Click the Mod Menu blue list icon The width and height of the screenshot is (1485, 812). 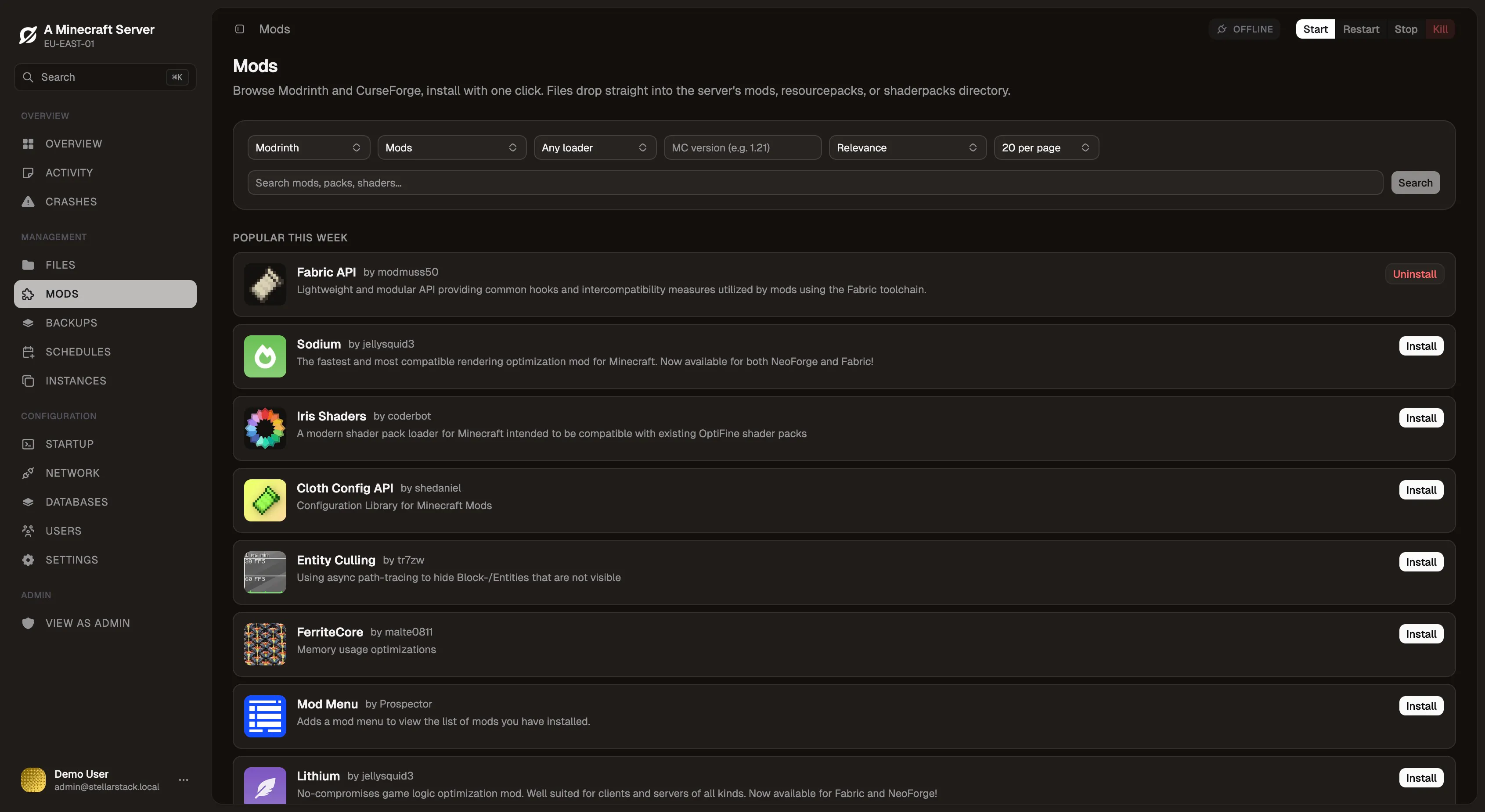tap(265, 716)
